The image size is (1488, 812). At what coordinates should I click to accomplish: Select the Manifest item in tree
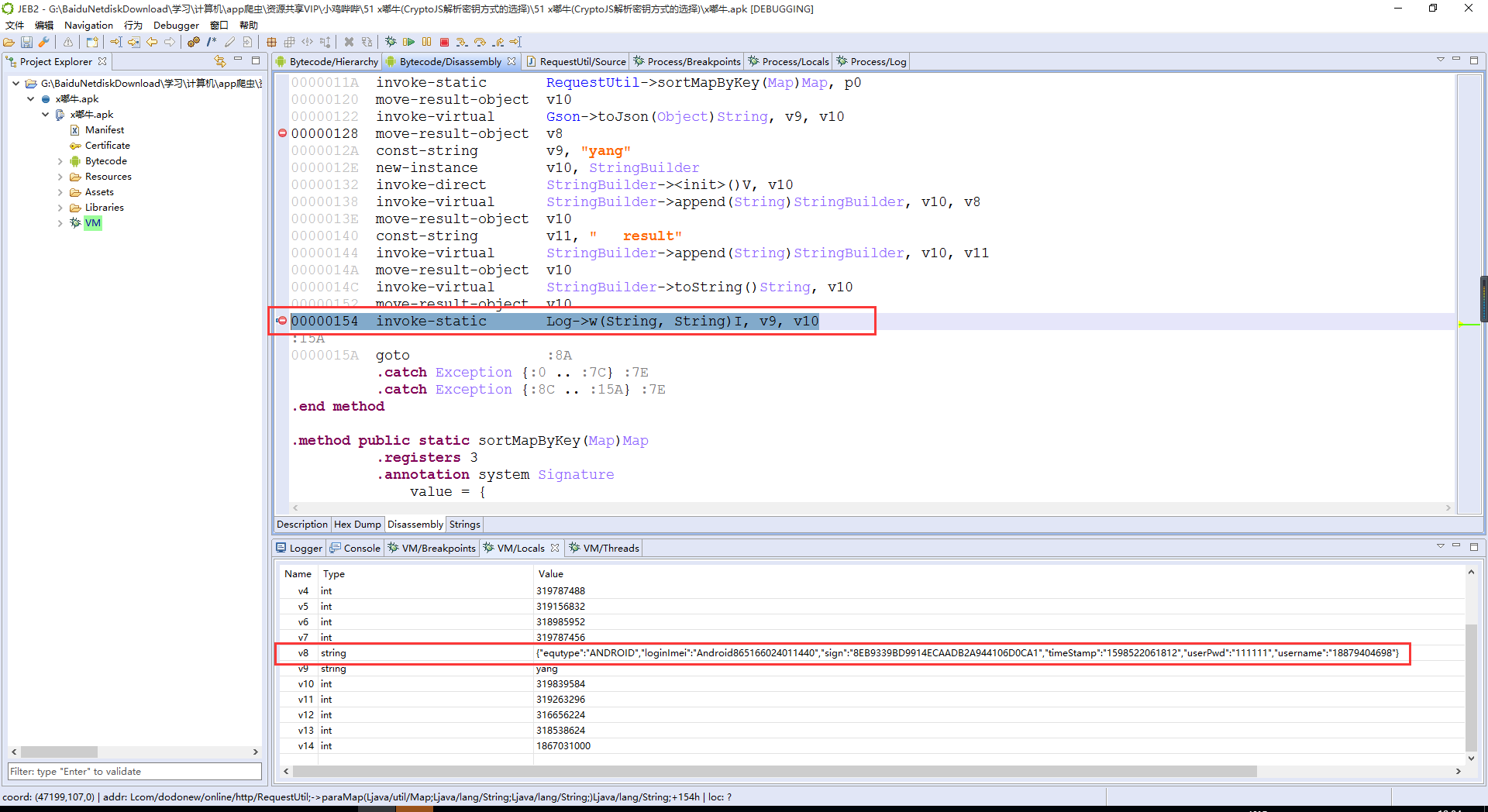[105, 130]
